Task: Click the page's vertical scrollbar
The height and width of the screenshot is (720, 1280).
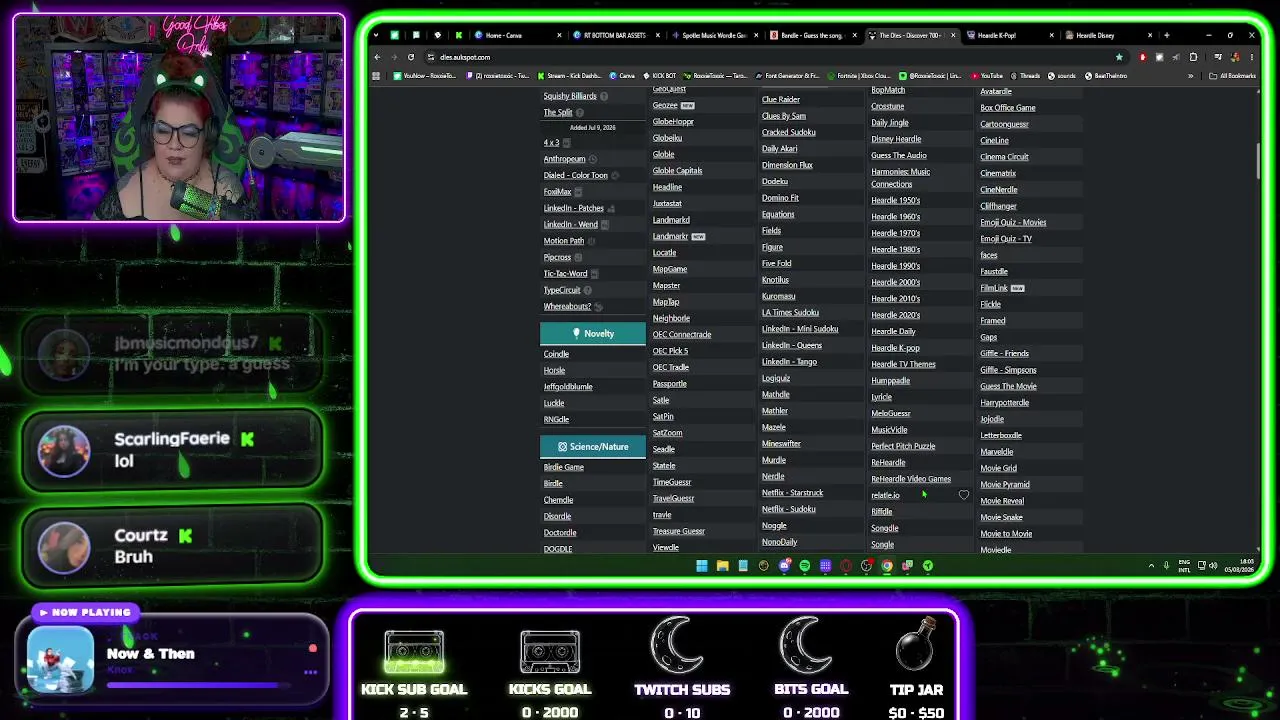Action: pos(1257,160)
